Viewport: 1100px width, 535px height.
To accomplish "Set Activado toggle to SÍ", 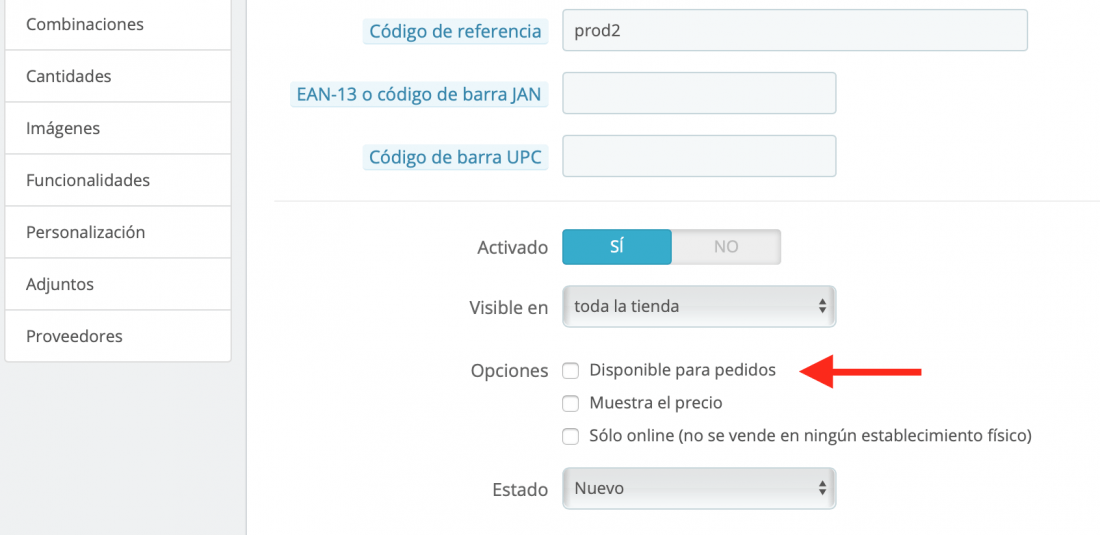I will 617,247.
